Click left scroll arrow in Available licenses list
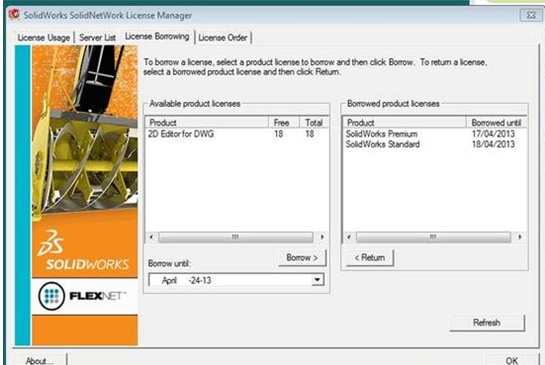The image size is (545, 365). tap(152, 237)
